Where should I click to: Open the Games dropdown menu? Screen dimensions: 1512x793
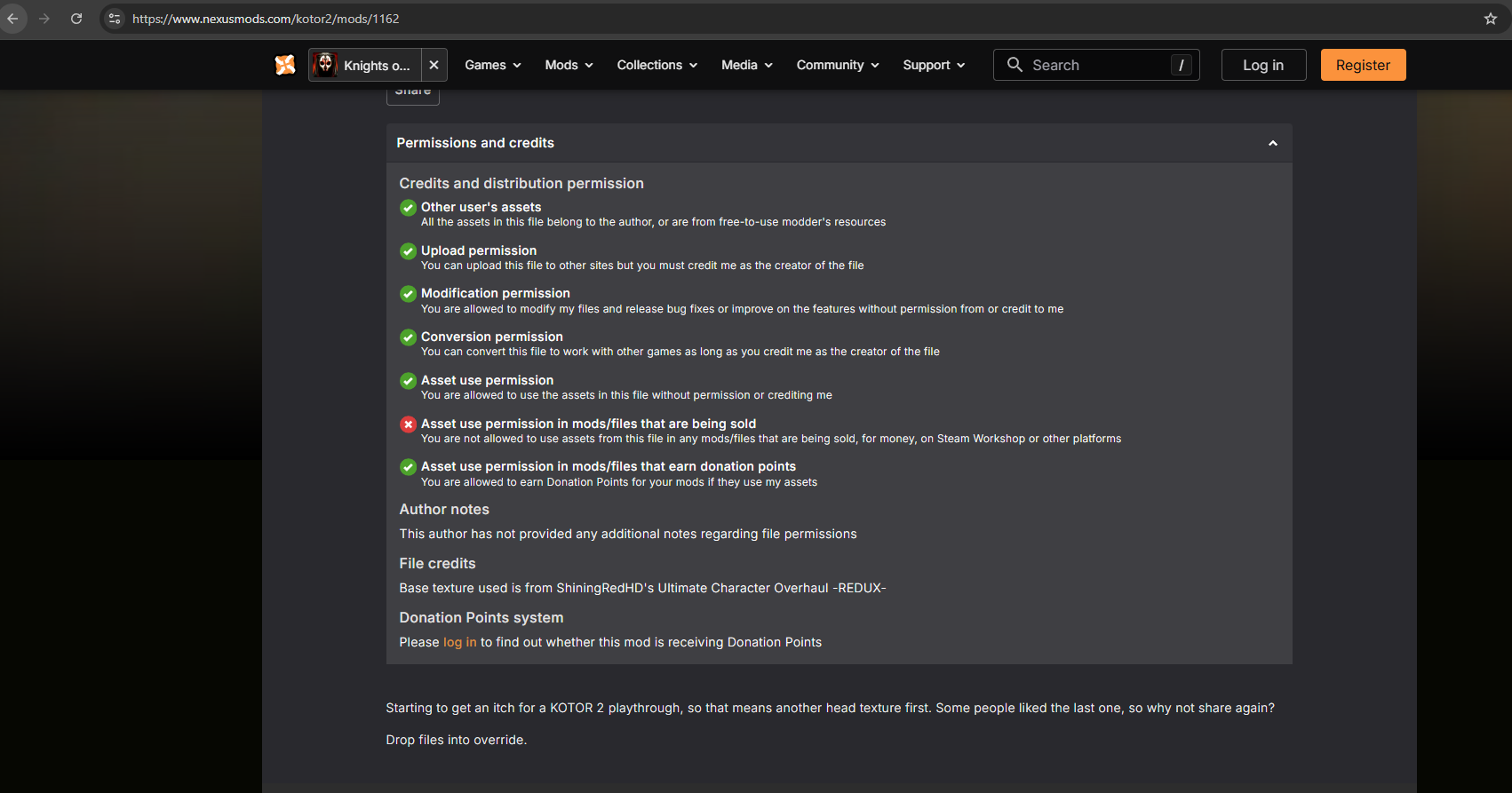(492, 65)
